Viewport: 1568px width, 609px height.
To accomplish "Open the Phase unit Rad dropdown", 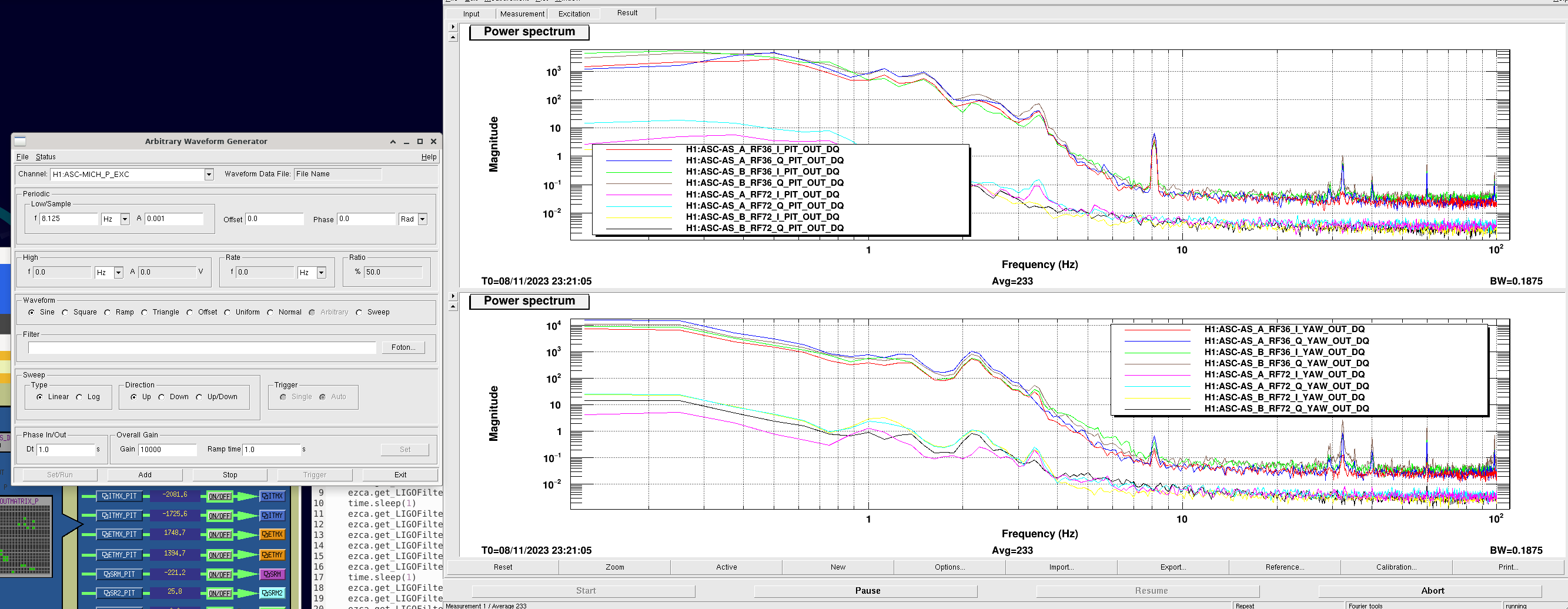I will 423,219.
